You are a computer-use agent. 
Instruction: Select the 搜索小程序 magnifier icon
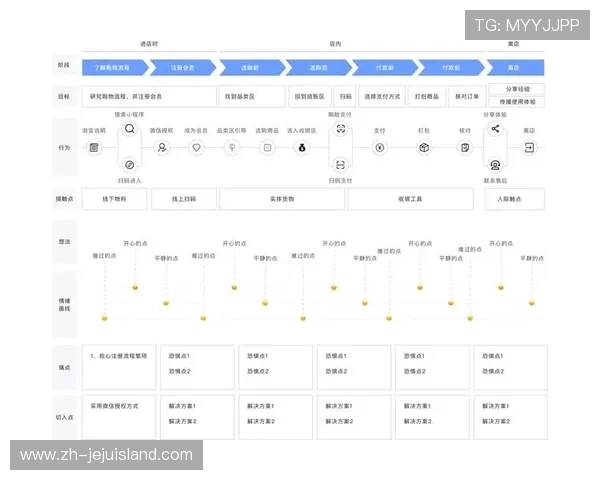[x=130, y=129]
